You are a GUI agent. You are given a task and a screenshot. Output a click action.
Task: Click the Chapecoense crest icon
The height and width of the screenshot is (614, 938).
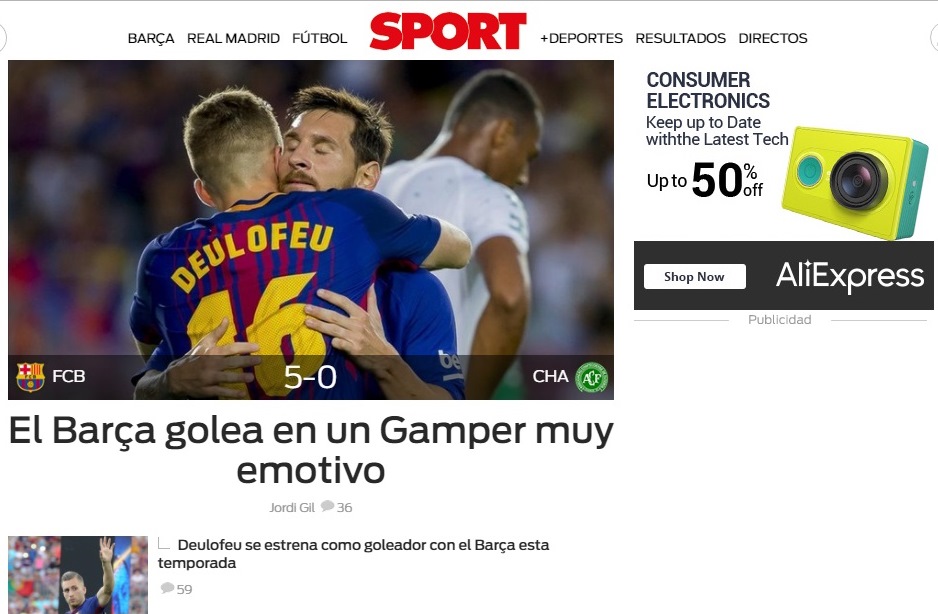(591, 377)
